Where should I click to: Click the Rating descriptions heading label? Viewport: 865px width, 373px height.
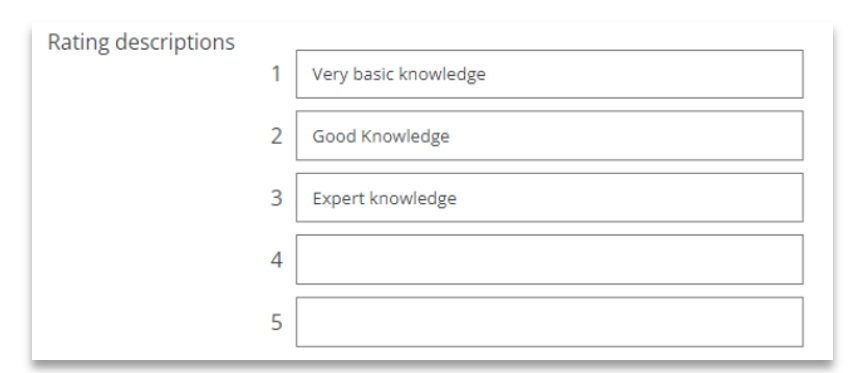(x=141, y=42)
